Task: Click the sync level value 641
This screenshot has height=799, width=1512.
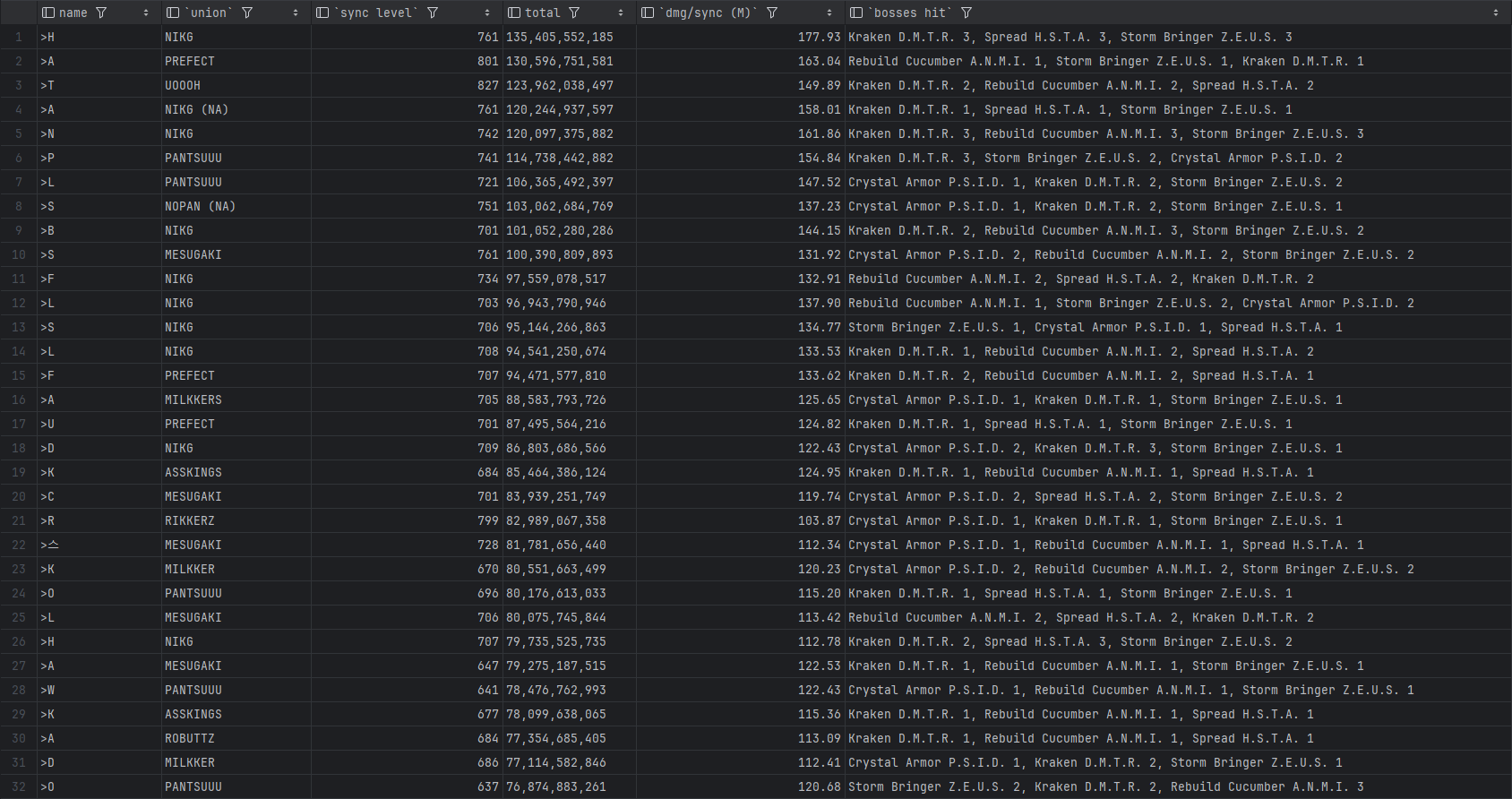Action: [x=488, y=690]
